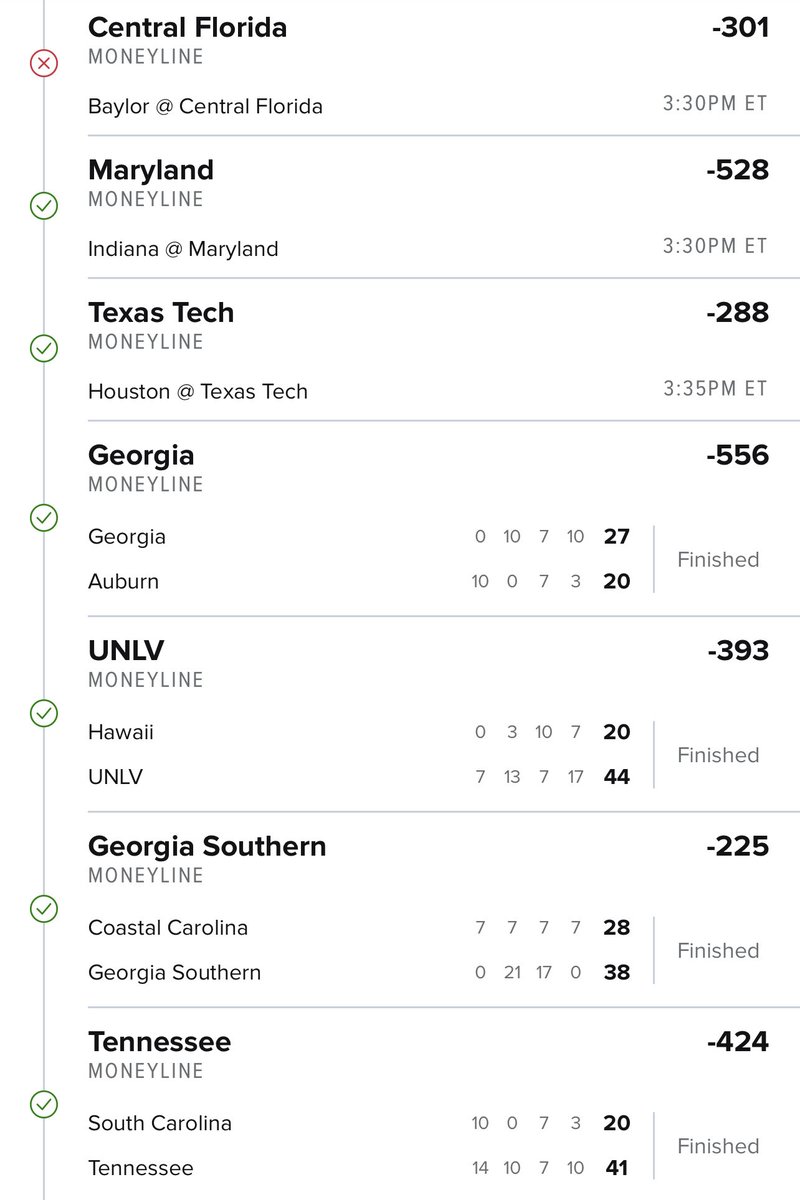This screenshot has height=1200, width=800.
Task: Open the Indiana @ Maryland matchup
Action: [183, 249]
